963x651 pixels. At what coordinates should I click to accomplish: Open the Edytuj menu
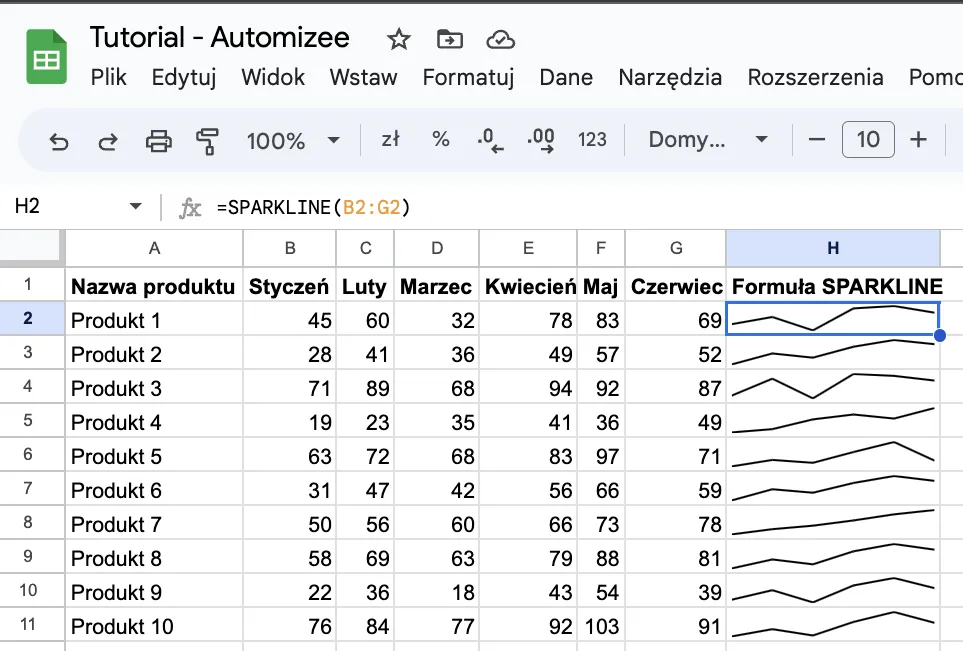coord(184,77)
